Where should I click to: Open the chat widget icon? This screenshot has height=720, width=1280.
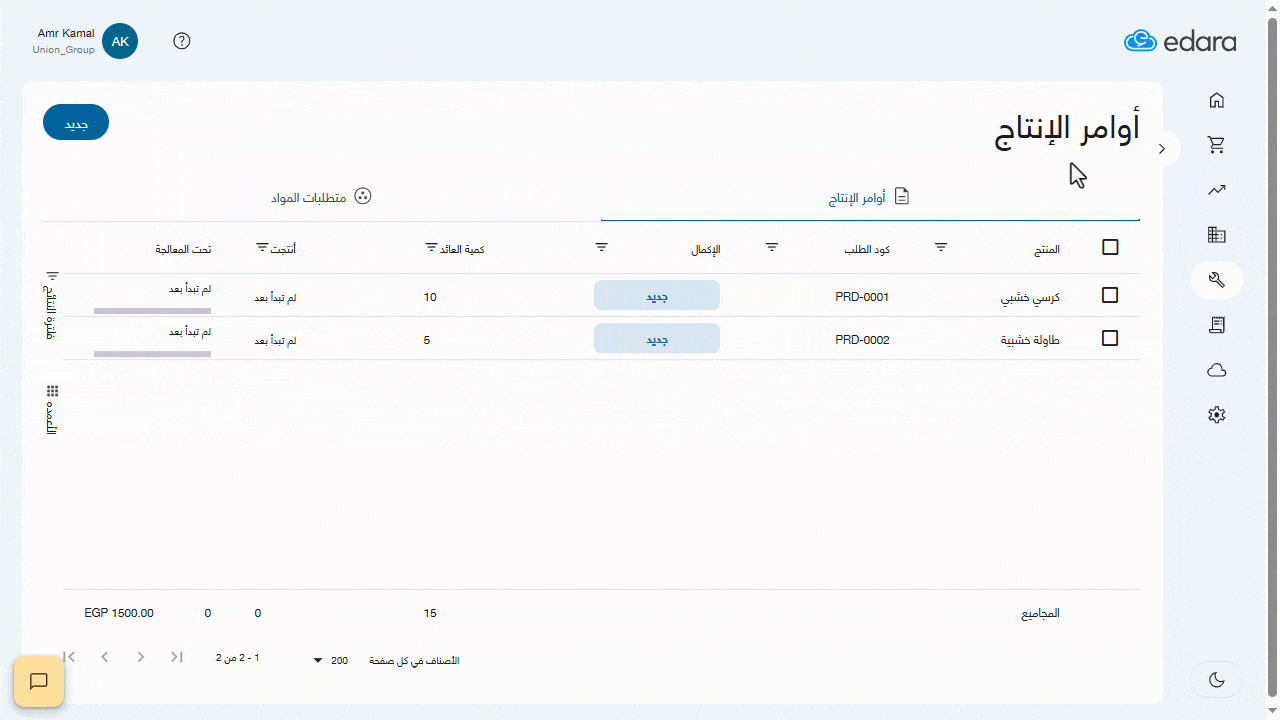tap(39, 681)
